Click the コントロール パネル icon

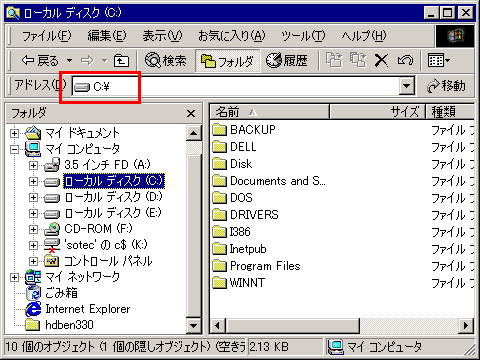point(52,261)
